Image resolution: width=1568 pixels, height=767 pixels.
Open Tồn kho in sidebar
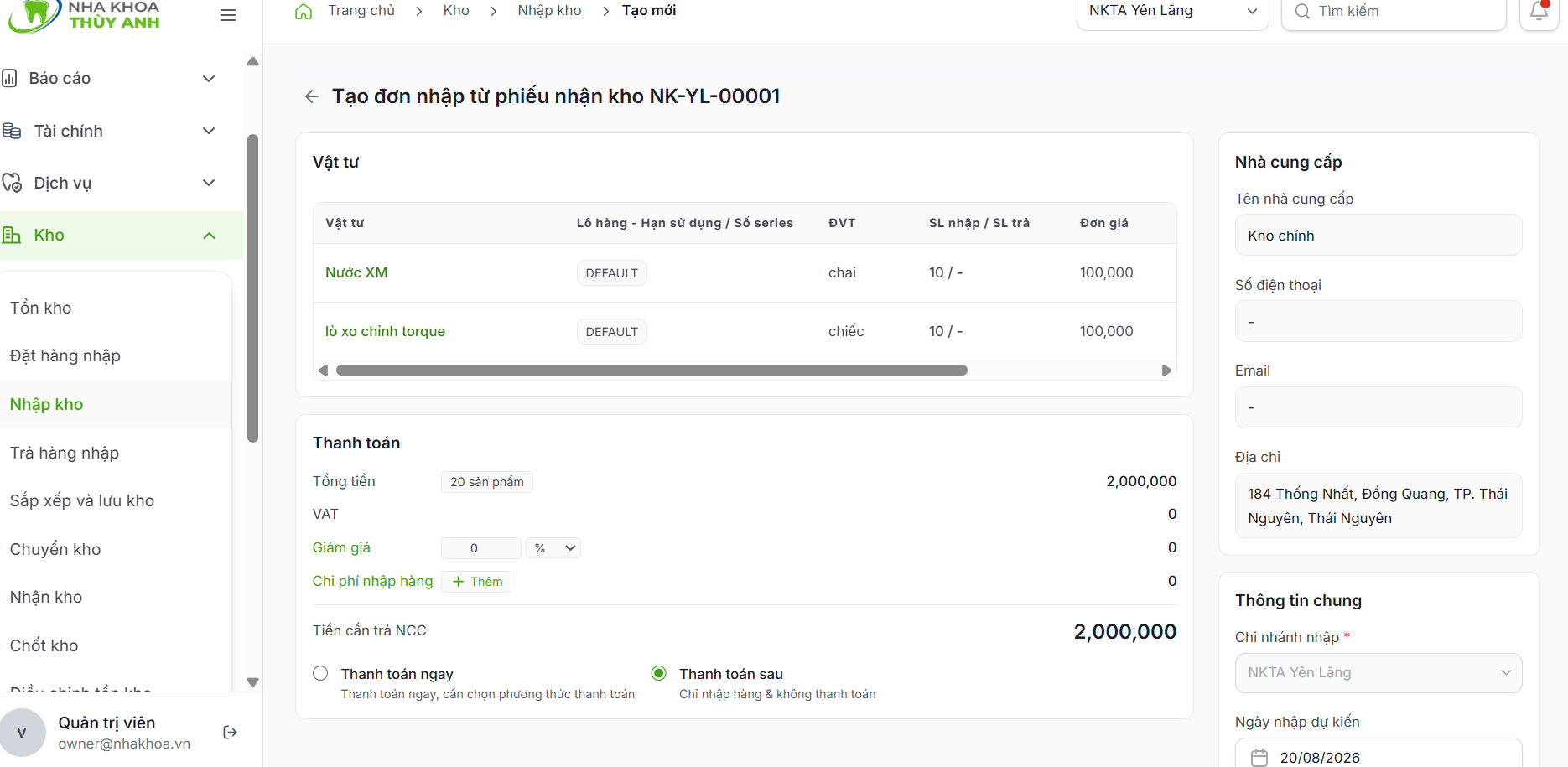point(41,308)
